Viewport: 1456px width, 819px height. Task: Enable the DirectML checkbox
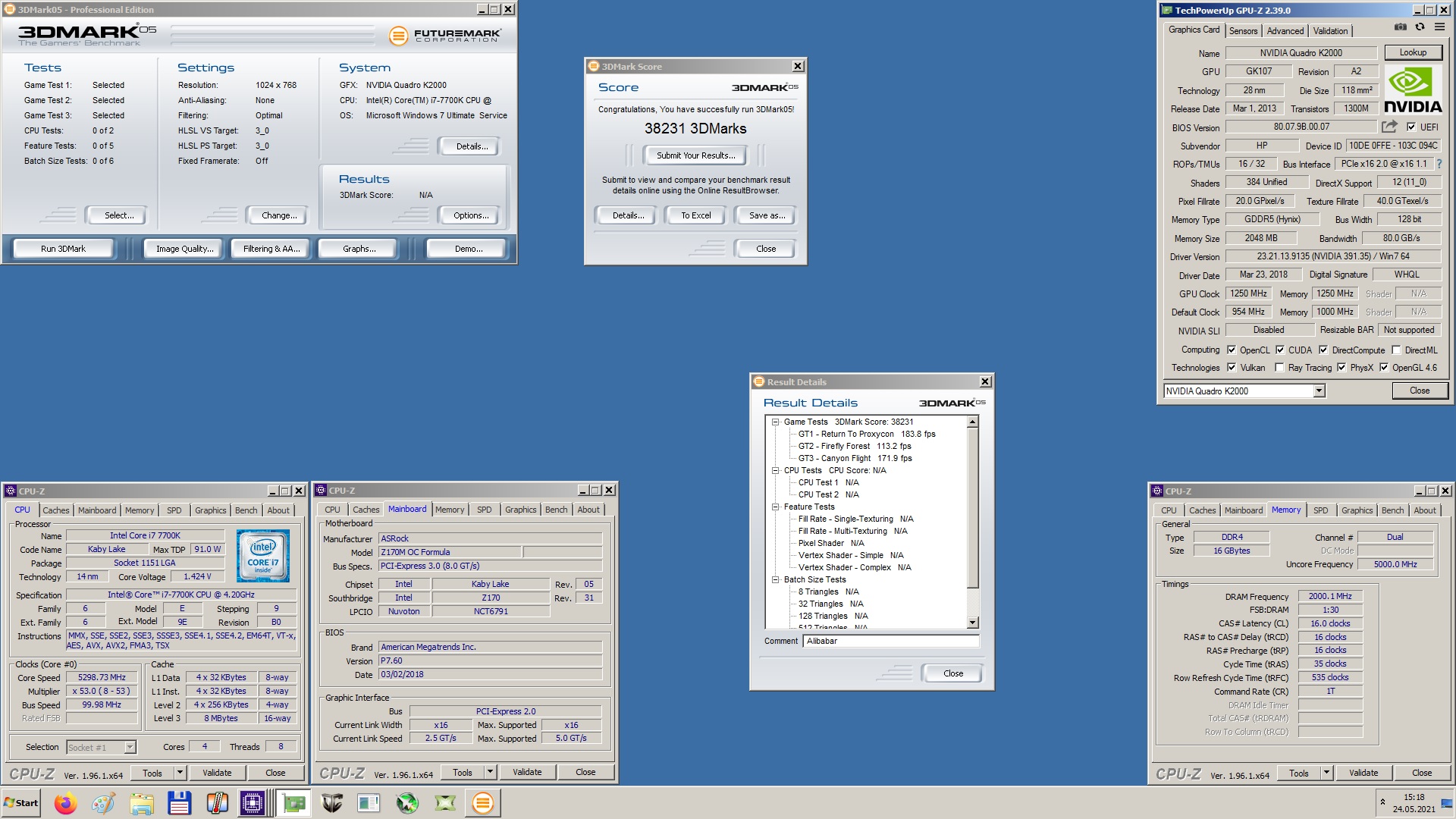[x=1396, y=350]
